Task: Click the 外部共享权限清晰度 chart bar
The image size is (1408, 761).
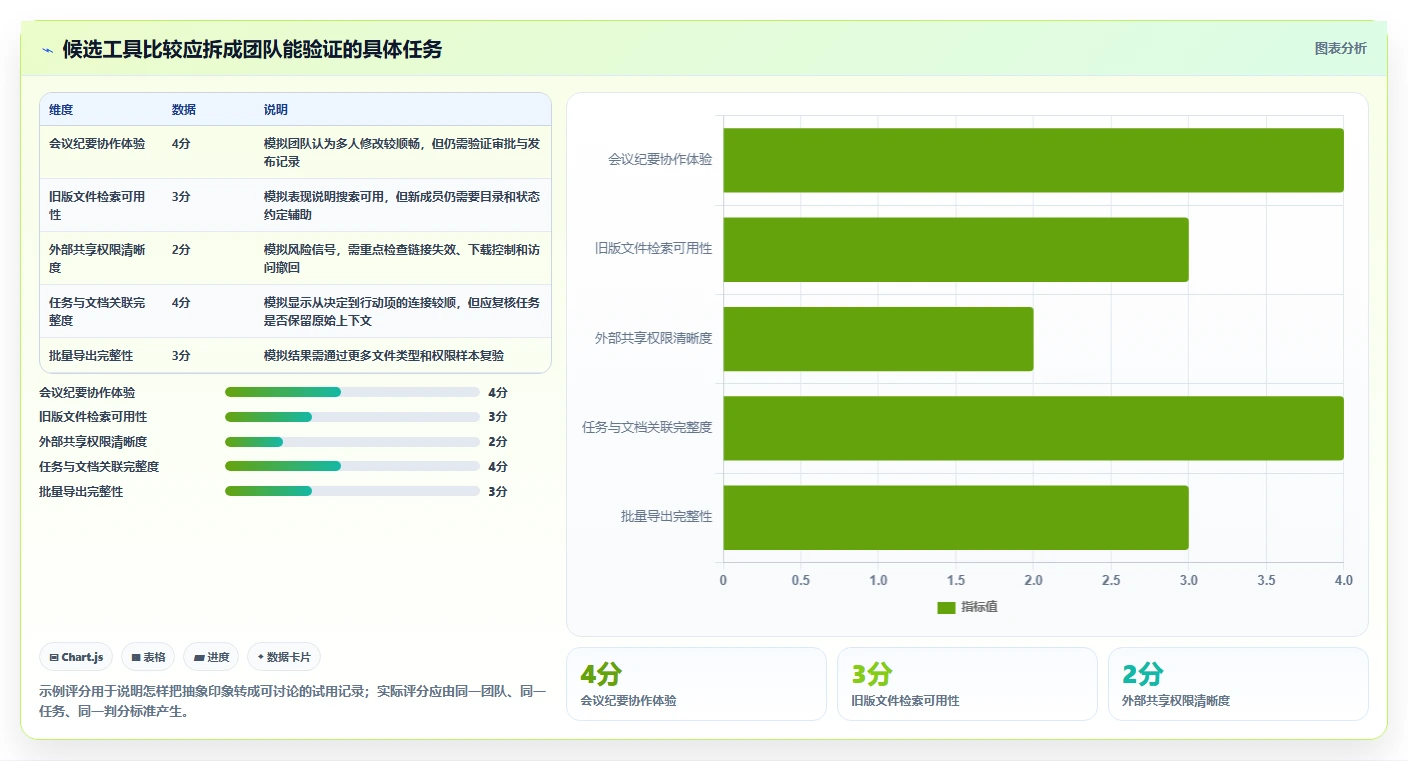Action: tap(878, 339)
